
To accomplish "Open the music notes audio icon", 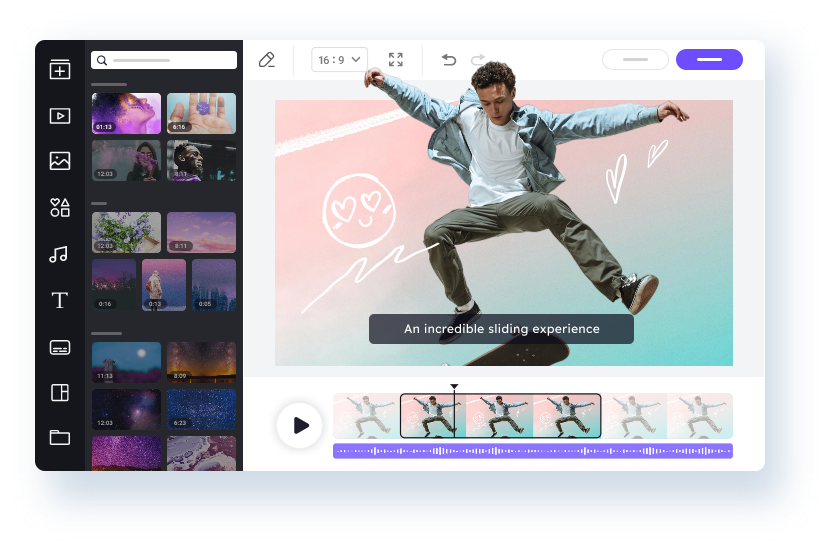I will click(x=60, y=254).
